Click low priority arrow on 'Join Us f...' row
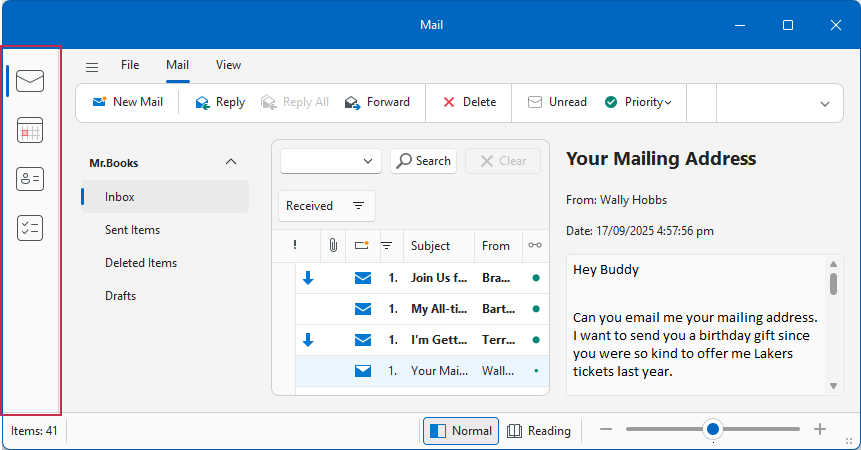Image resolution: width=861 pixels, height=450 pixels. pos(308,278)
